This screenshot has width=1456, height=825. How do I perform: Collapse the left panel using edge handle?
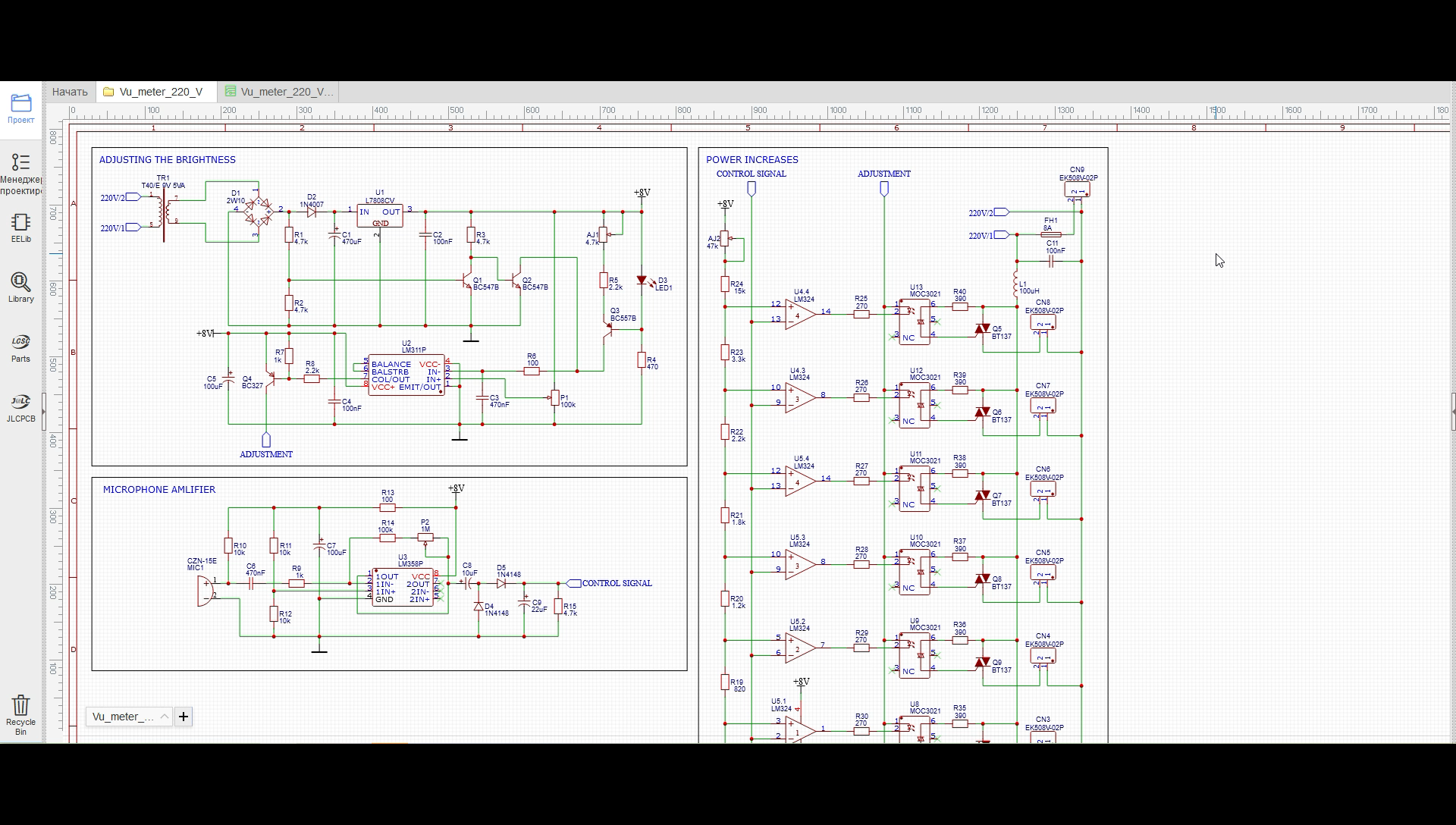[x=44, y=411]
